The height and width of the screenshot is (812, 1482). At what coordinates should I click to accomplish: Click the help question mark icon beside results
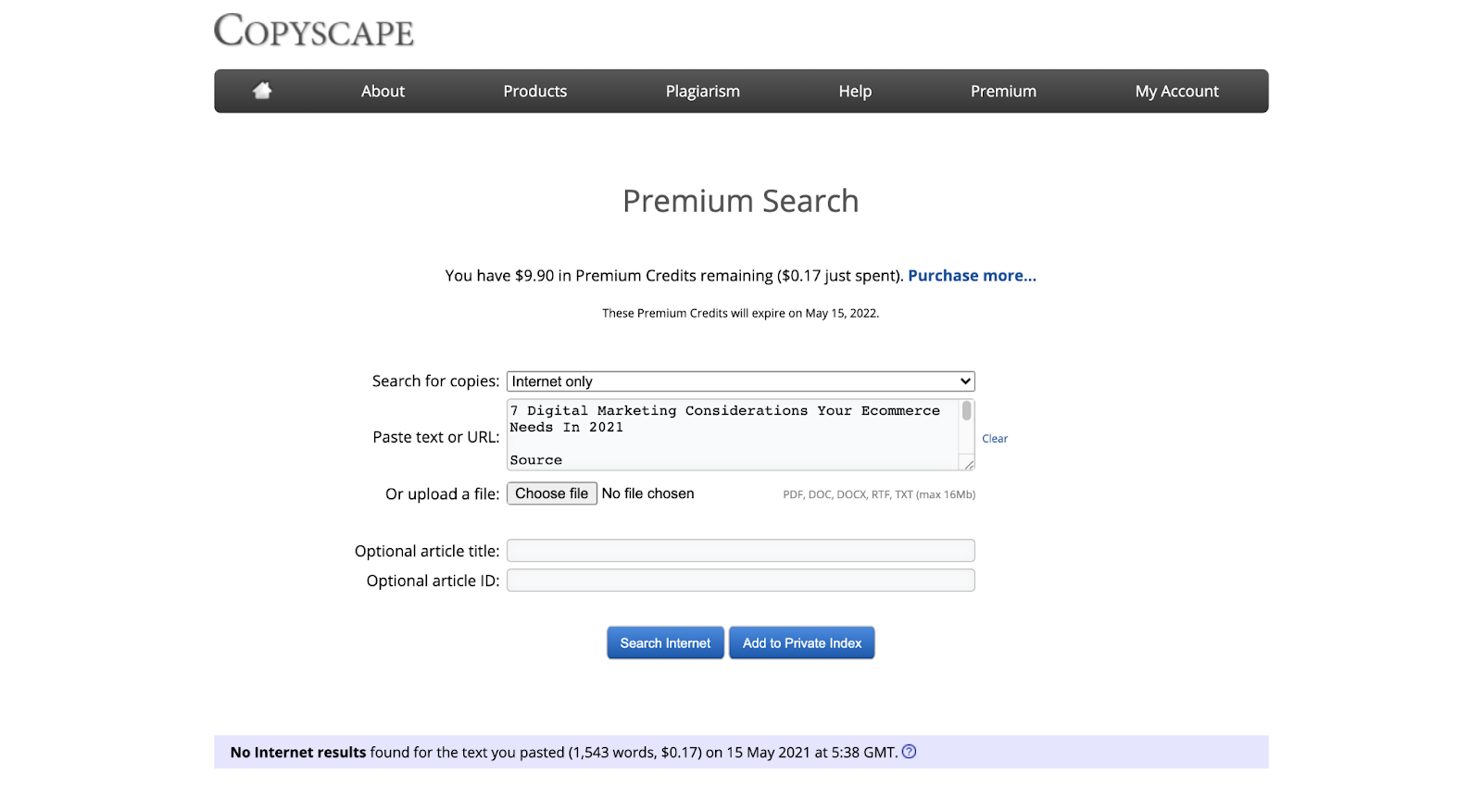[910, 752]
